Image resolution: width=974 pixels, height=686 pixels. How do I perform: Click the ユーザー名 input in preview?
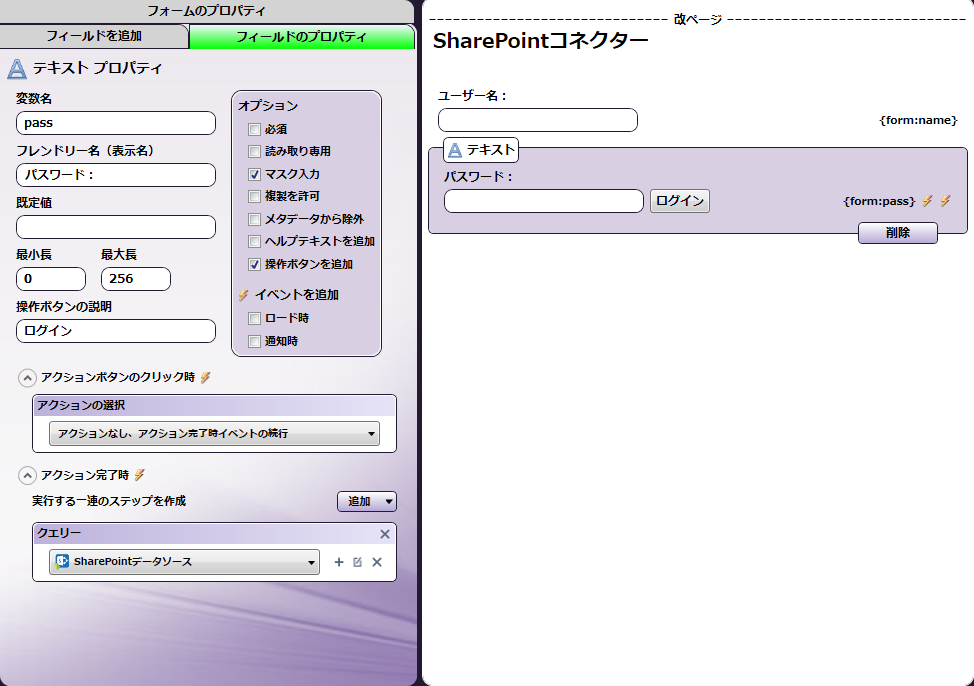(538, 120)
